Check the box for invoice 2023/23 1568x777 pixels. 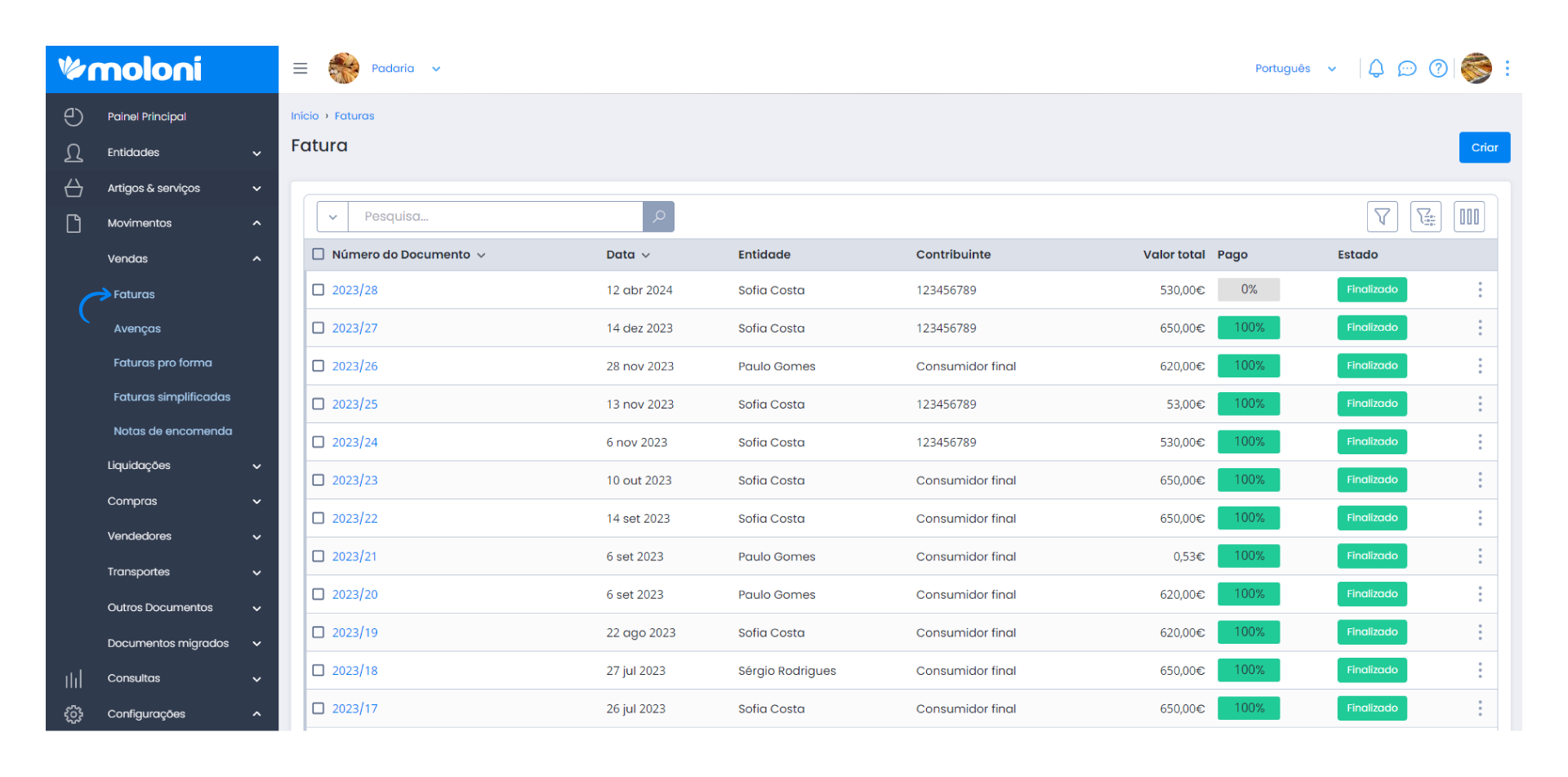click(318, 480)
